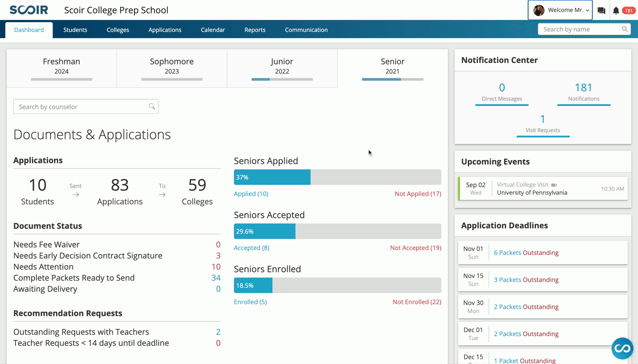Image resolution: width=638 pixels, height=364 pixels.
Task: Open Nov 01 6 Packets Outstanding
Action: 543,253
